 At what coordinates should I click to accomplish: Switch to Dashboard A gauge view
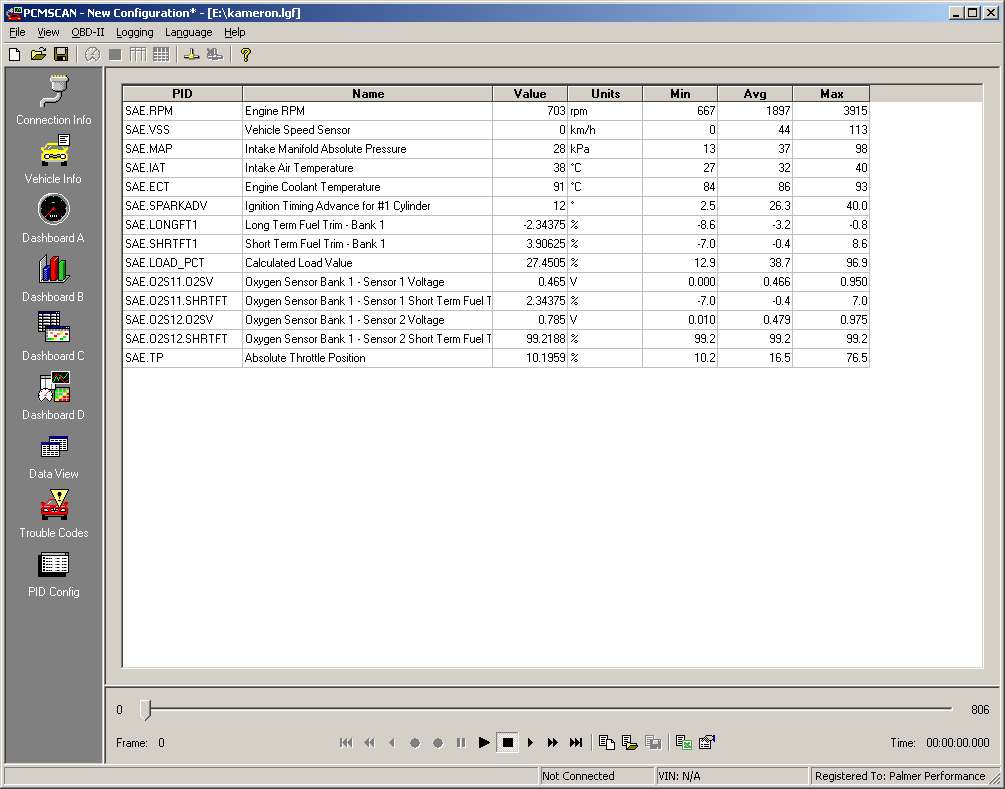(54, 219)
